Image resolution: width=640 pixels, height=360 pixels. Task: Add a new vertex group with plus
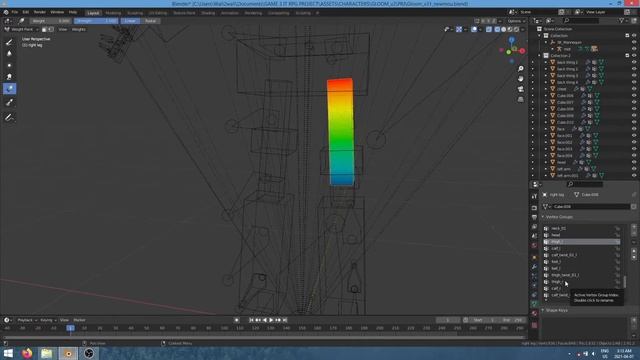pyautogui.click(x=634, y=227)
